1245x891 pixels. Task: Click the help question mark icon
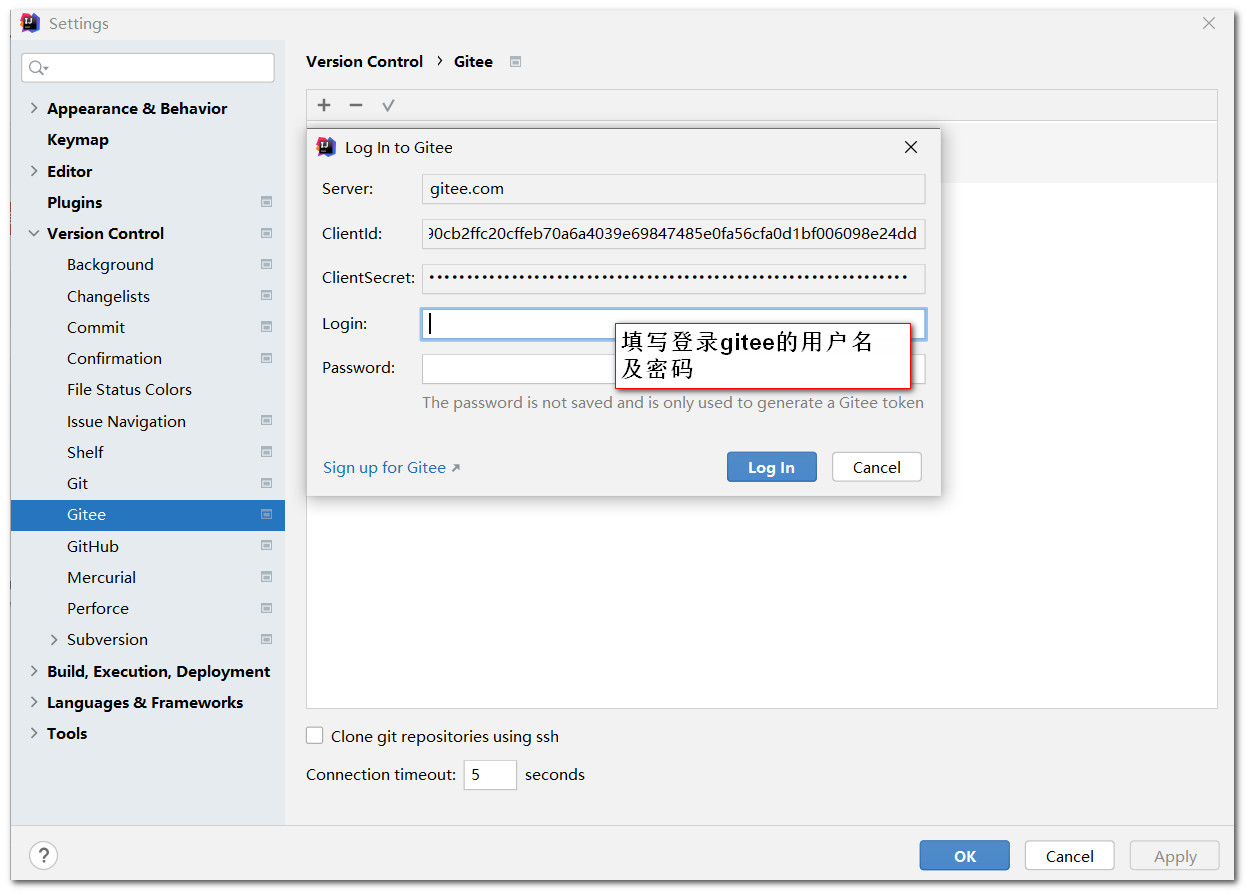pyautogui.click(x=43, y=856)
